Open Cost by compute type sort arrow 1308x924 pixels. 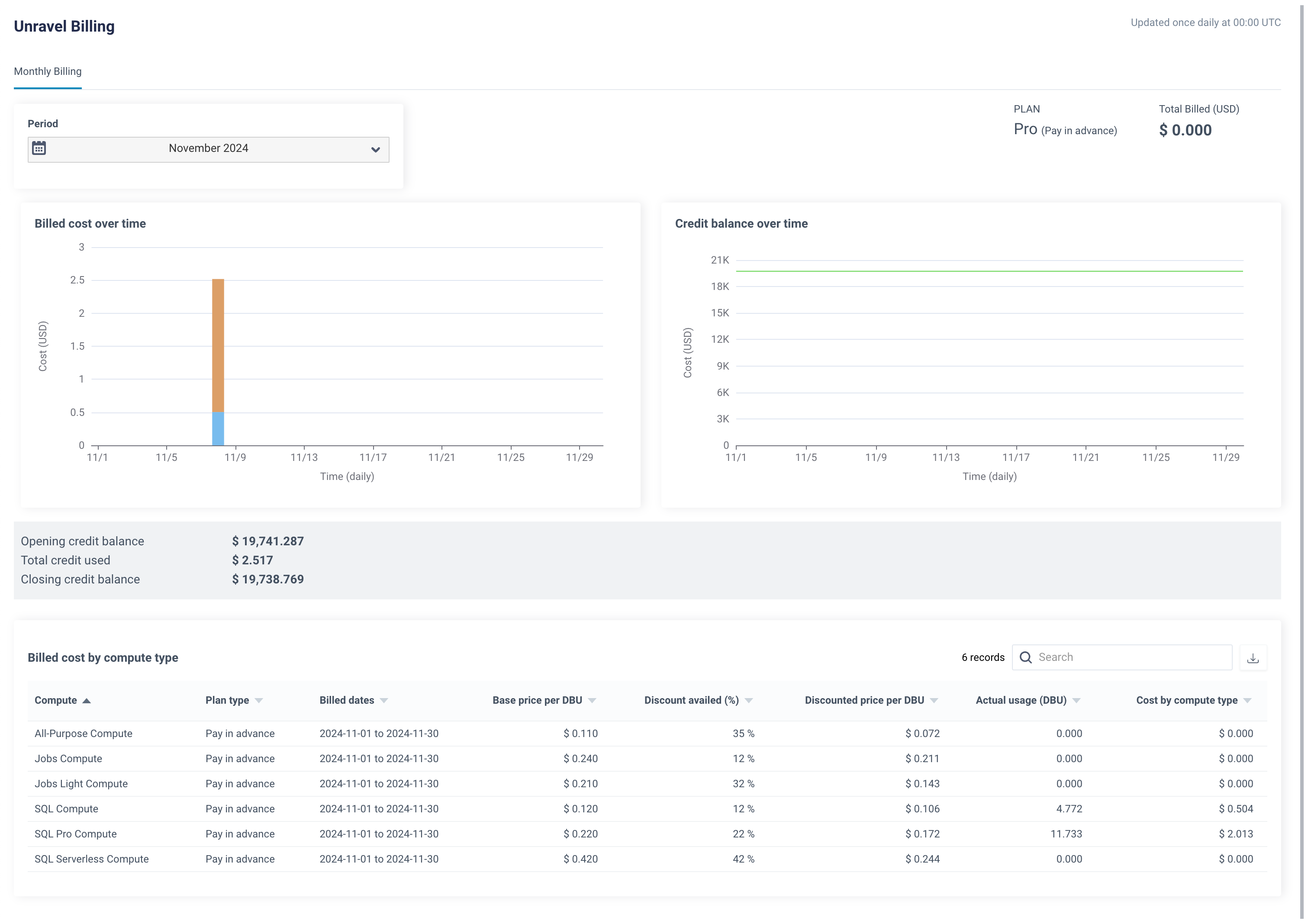pos(1247,701)
